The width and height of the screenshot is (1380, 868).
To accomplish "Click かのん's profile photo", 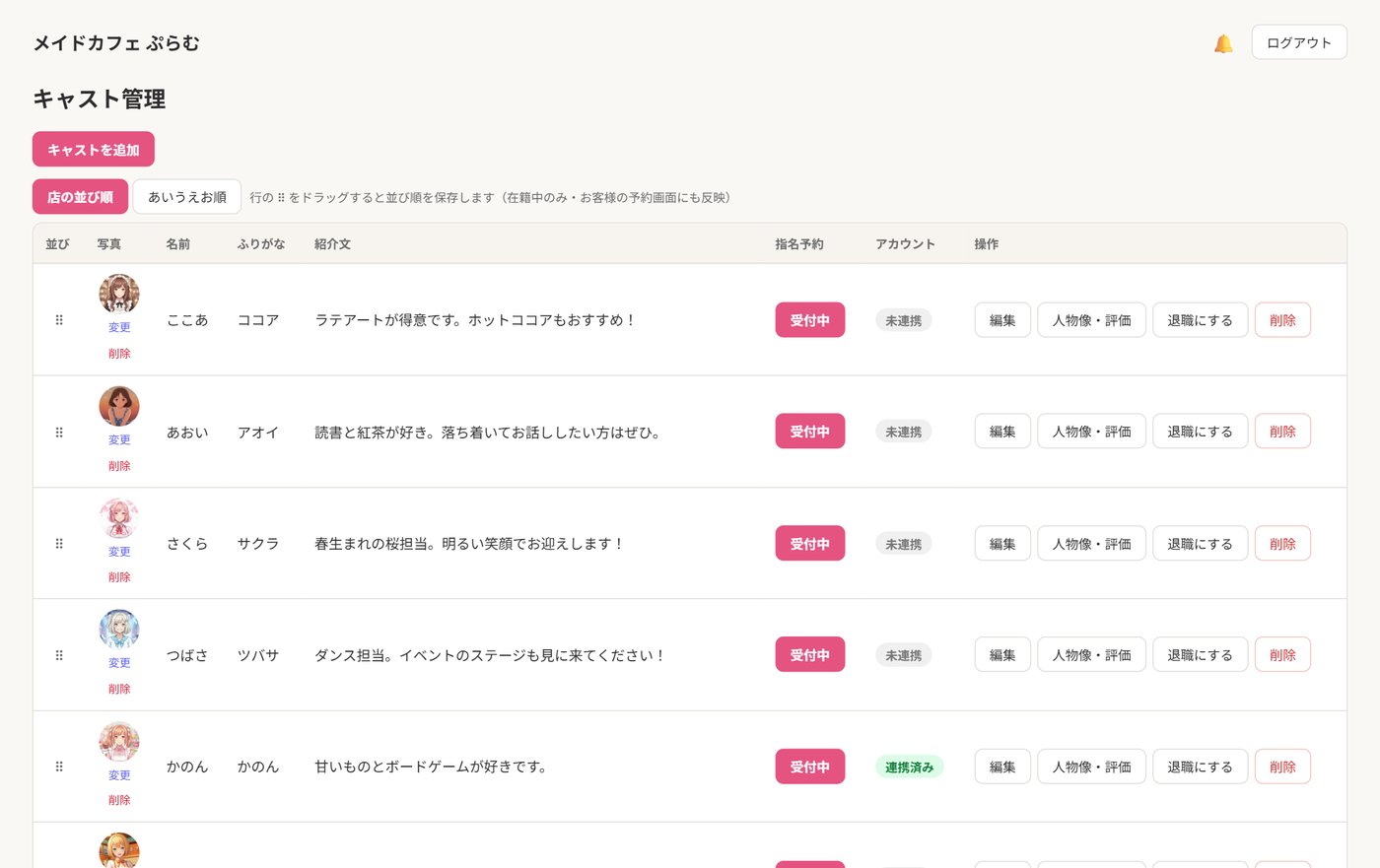I will tap(119, 741).
